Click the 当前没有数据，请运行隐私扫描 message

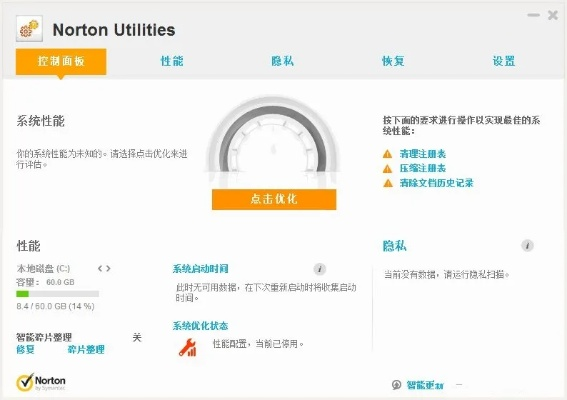click(447, 275)
